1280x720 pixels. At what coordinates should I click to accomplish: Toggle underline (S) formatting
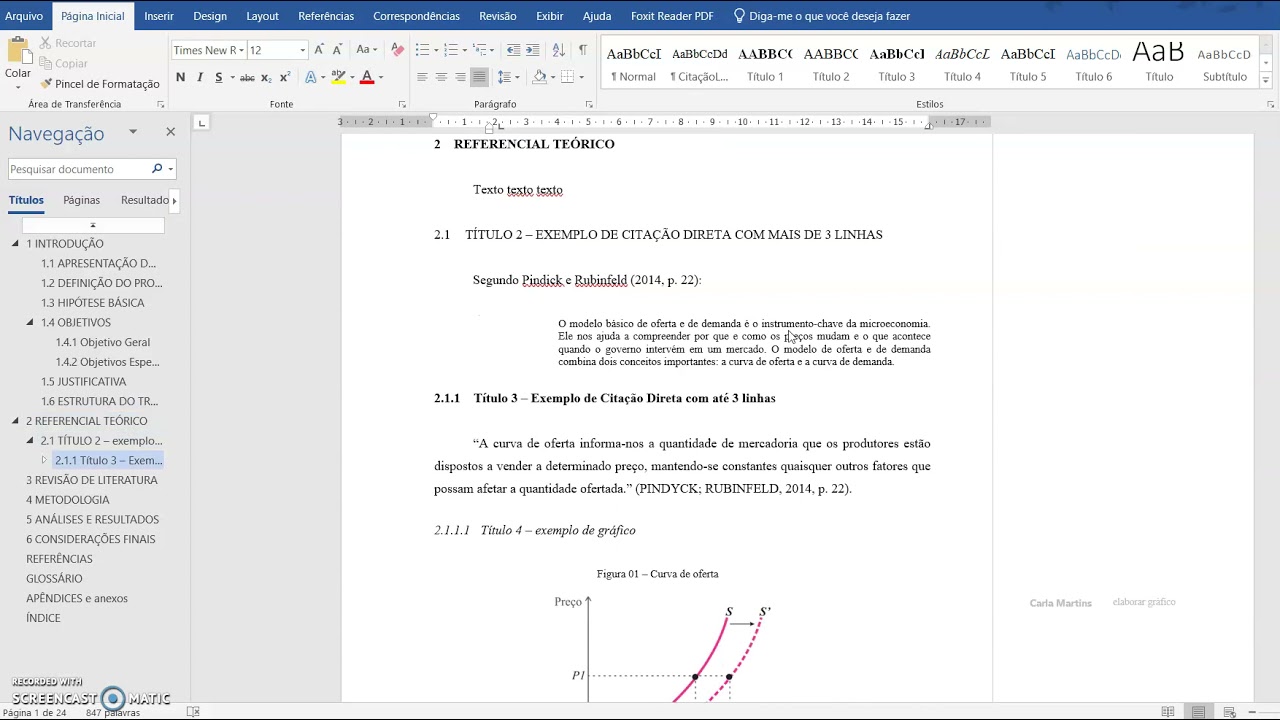coord(218,77)
